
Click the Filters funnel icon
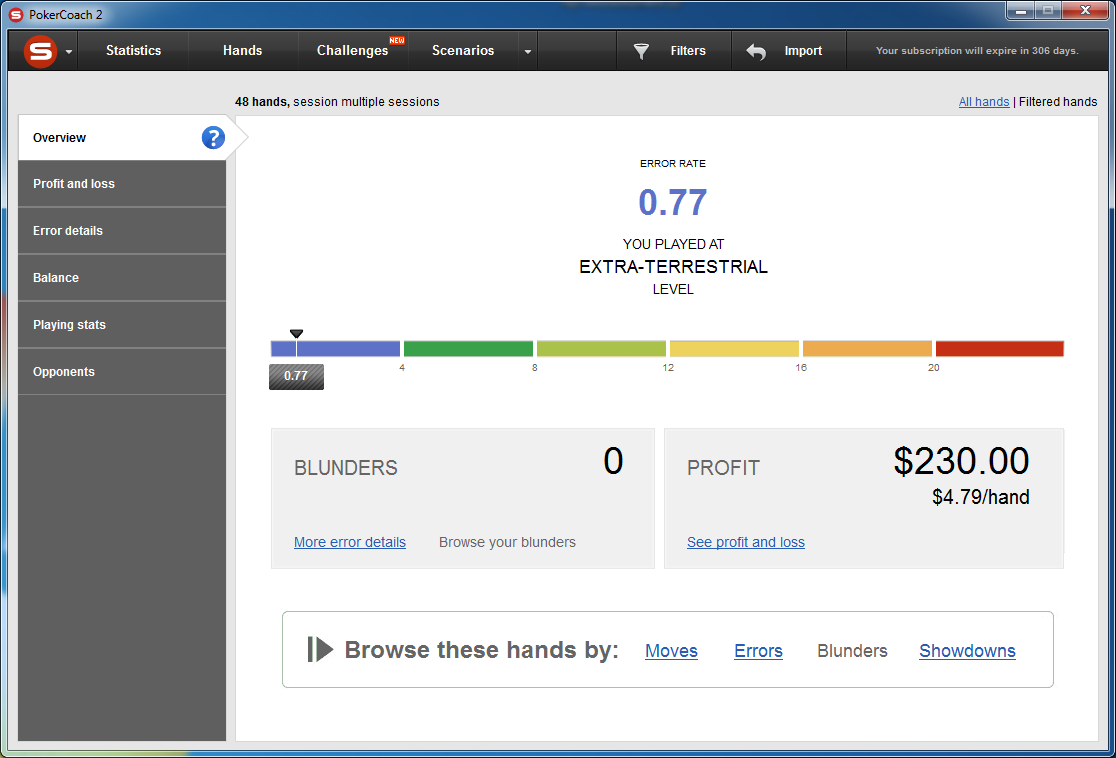(x=641, y=51)
